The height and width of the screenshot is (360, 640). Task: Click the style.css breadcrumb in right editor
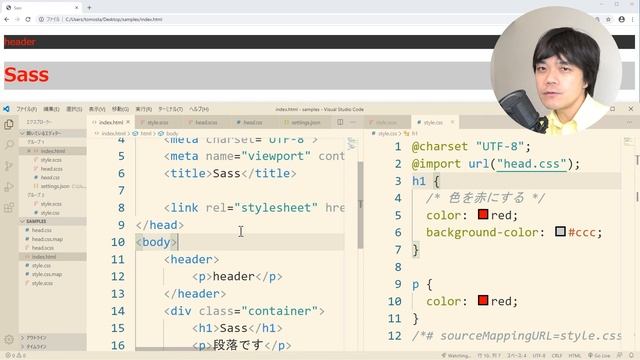coord(384,133)
